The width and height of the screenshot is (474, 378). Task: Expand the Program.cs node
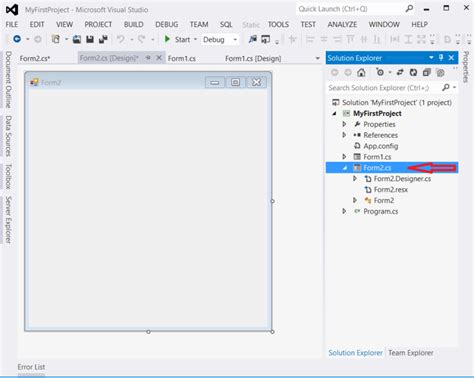click(x=344, y=211)
